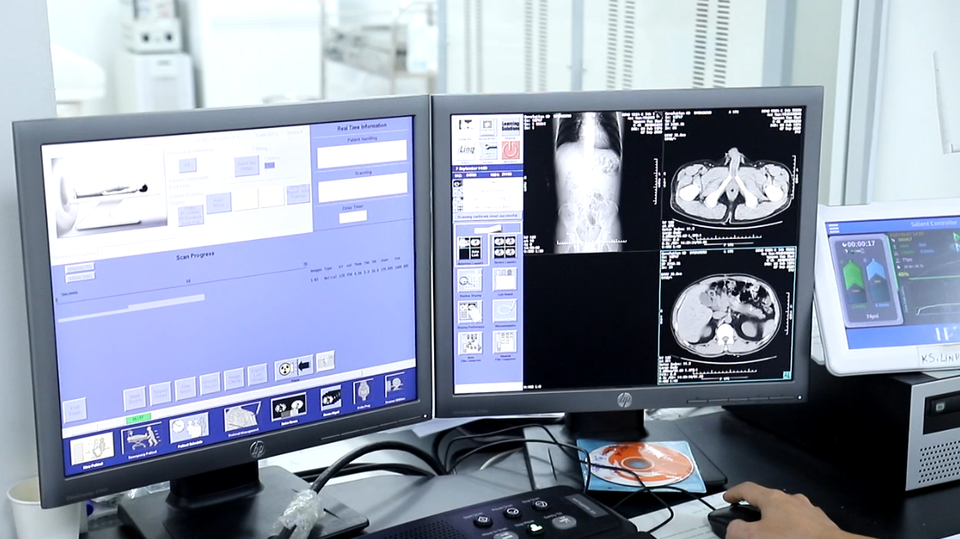Click the End Exam button
The width and height of the screenshot is (960, 539).
75,410
